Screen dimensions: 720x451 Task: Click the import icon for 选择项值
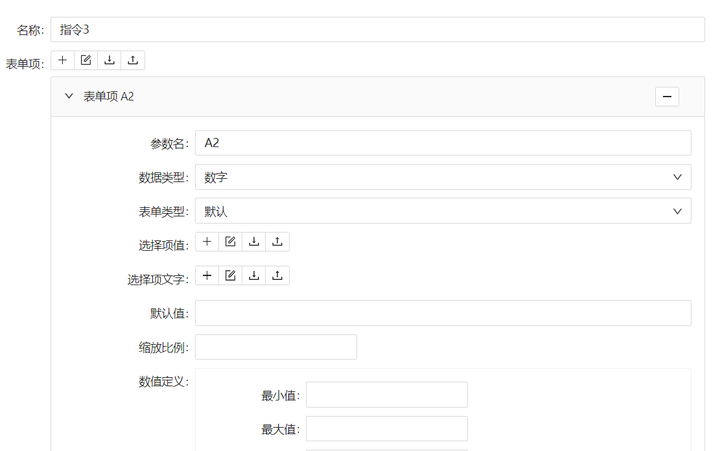coord(254,242)
